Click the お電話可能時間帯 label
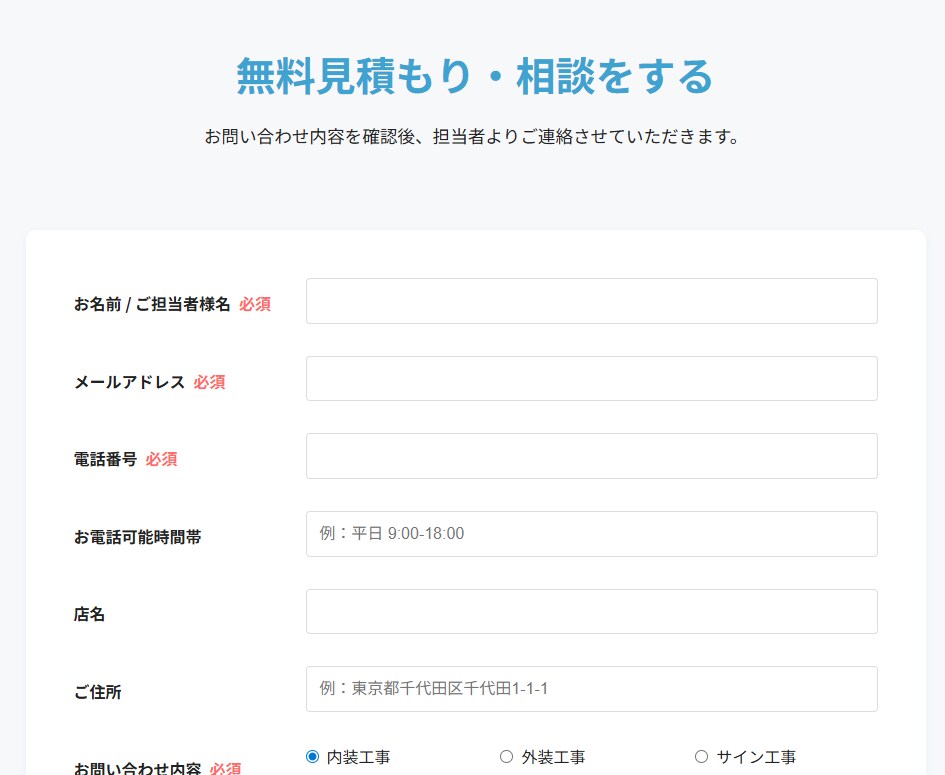945x775 pixels. pyautogui.click(x=137, y=537)
